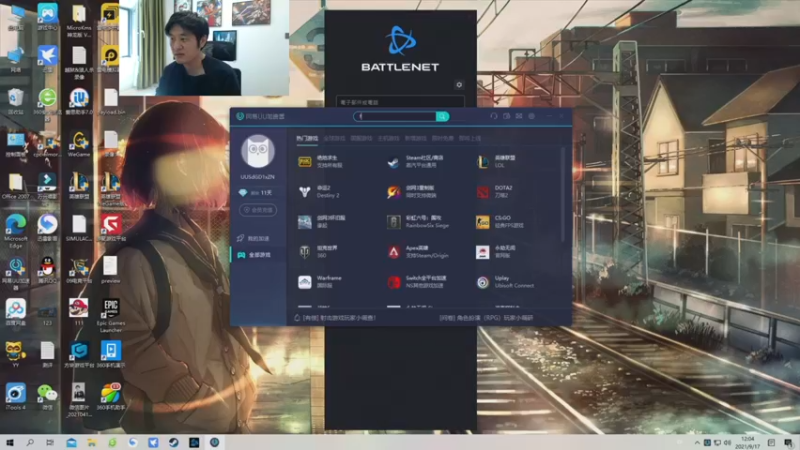Viewport: 800px width, 450px height.
Task: Select the Uplay Ubisoft Connect entry
Action: [x=505, y=282]
